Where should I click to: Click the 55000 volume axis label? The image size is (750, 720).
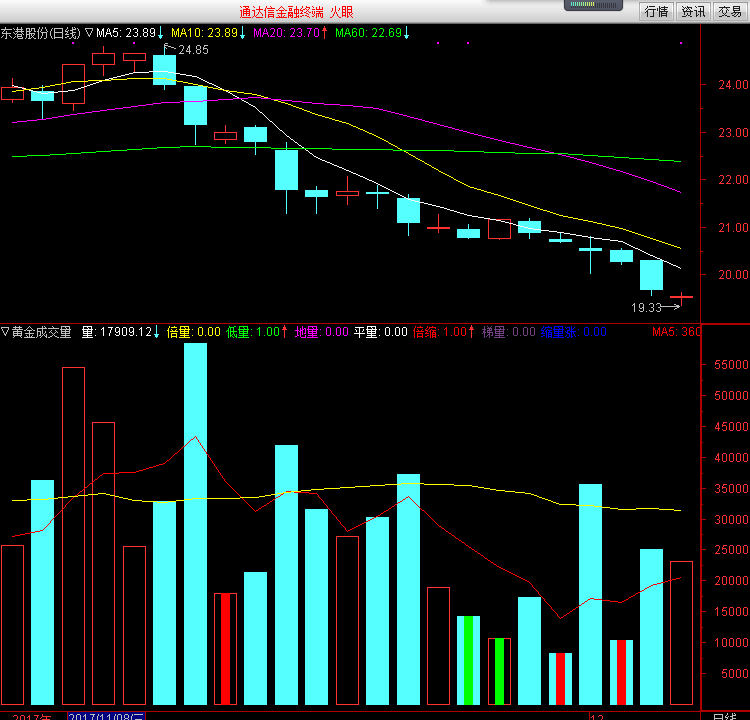click(731, 365)
